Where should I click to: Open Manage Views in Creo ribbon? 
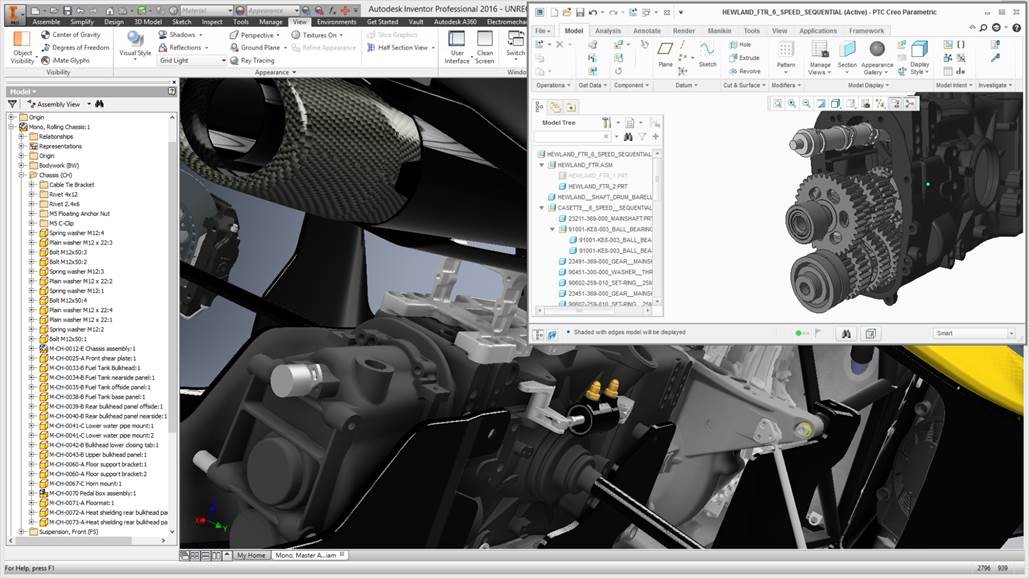820,57
